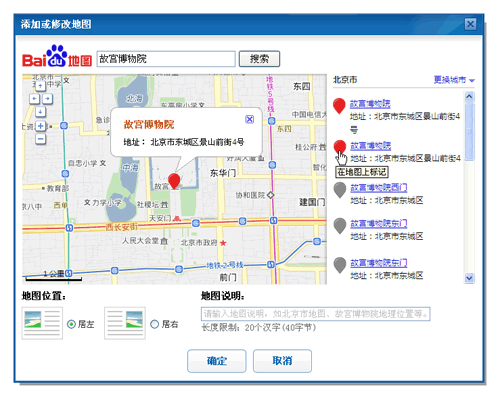Cancel with the 取消 button
Image resolution: width=500 pixels, height=399 pixels.
[x=282, y=361]
